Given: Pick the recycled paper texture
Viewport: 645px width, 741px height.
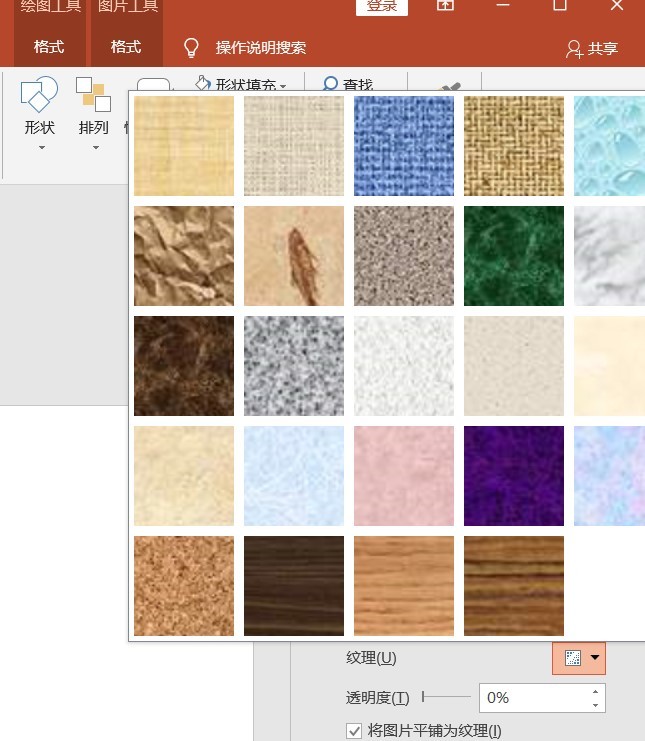Looking at the screenshot, I should (514, 366).
